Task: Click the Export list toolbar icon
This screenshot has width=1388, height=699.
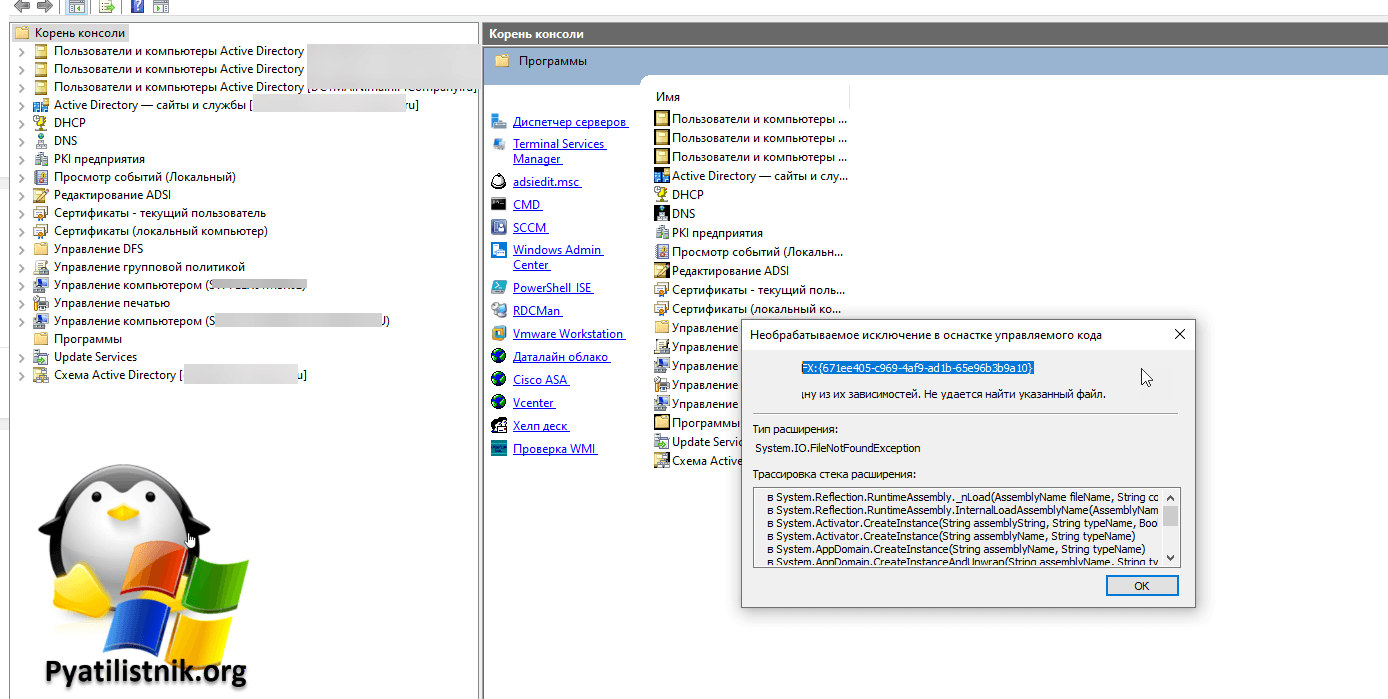Action: (107, 7)
